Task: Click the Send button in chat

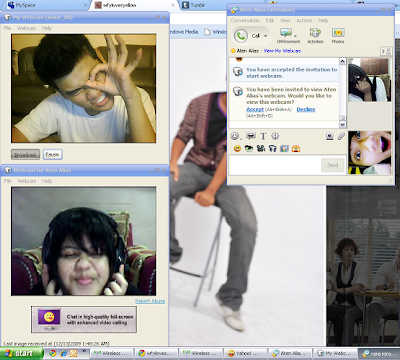Action: pos(332,165)
